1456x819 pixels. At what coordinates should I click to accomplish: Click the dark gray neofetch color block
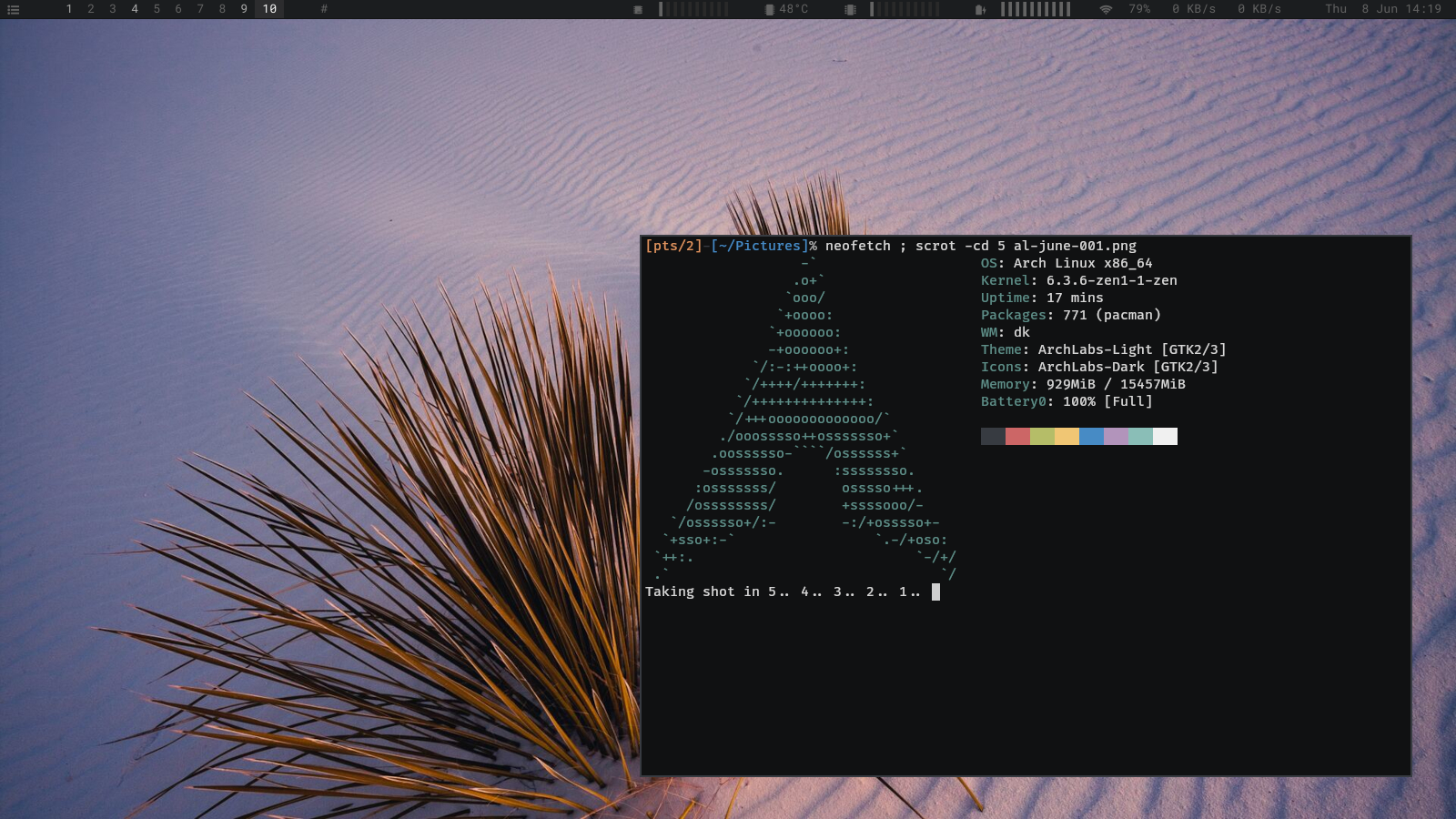(x=993, y=436)
